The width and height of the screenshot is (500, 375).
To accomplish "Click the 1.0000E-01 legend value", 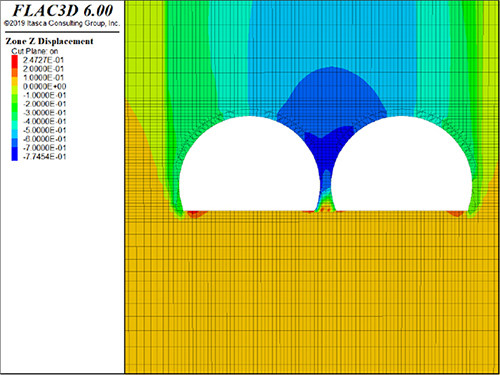I will 43,77.
